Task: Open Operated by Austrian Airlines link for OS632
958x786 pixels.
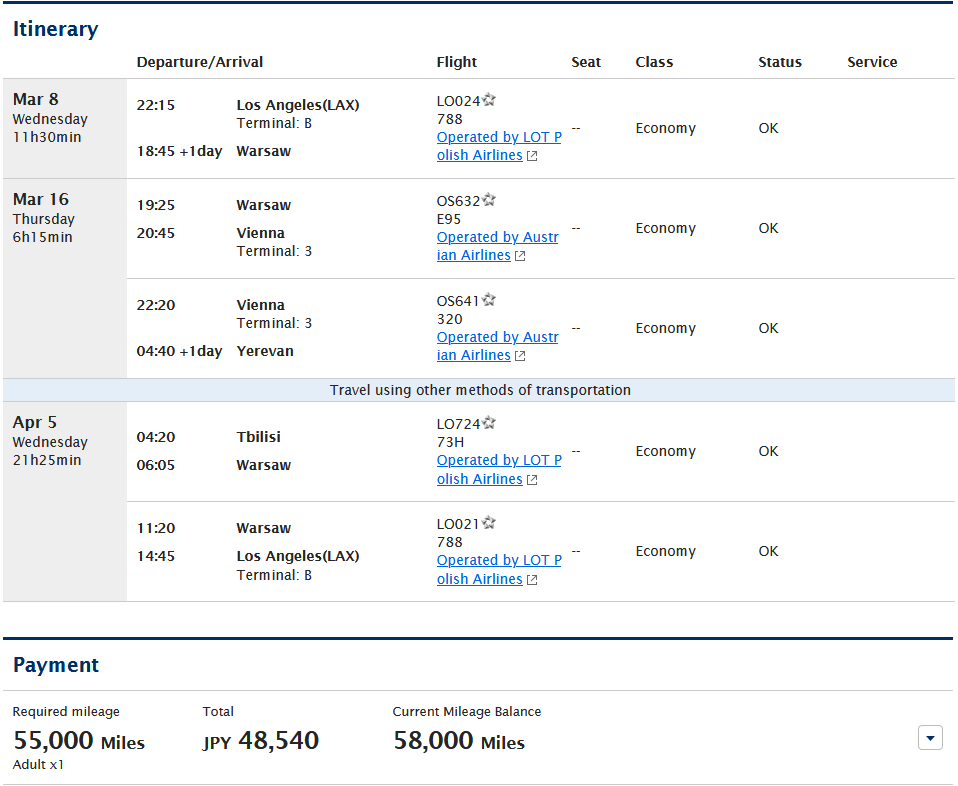Action: (x=497, y=246)
